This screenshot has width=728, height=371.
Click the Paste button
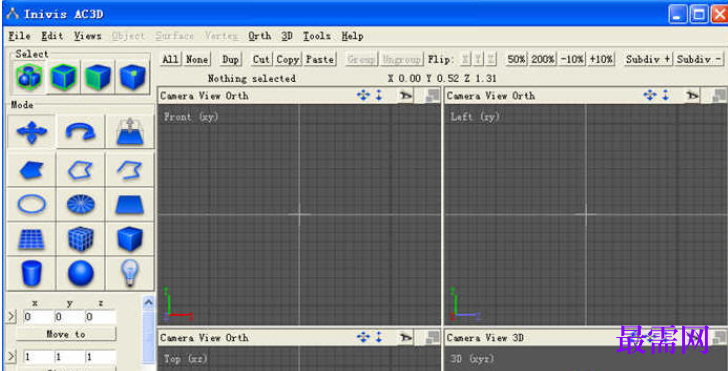(x=319, y=59)
